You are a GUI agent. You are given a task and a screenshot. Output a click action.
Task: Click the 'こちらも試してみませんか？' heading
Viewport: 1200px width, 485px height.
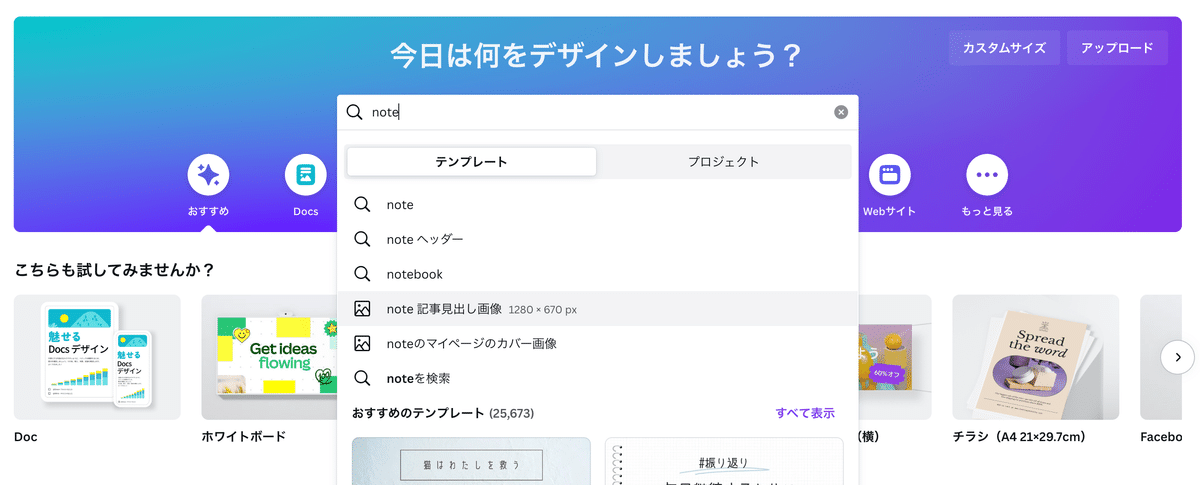click(115, 270)
